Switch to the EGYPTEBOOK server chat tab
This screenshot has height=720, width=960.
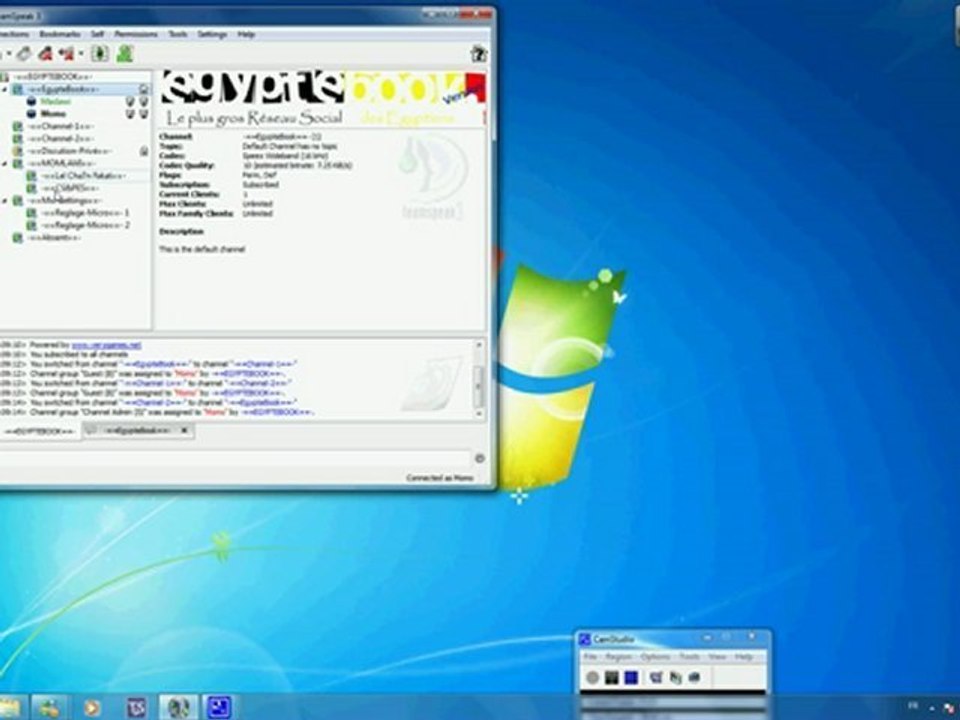click(40, 432)
